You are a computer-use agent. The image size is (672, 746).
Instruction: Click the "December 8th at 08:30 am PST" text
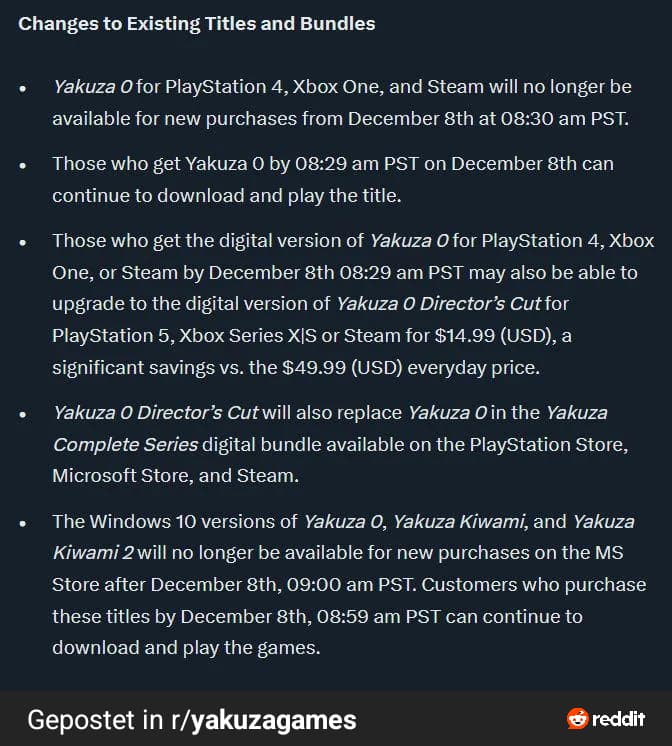point(475,119)
